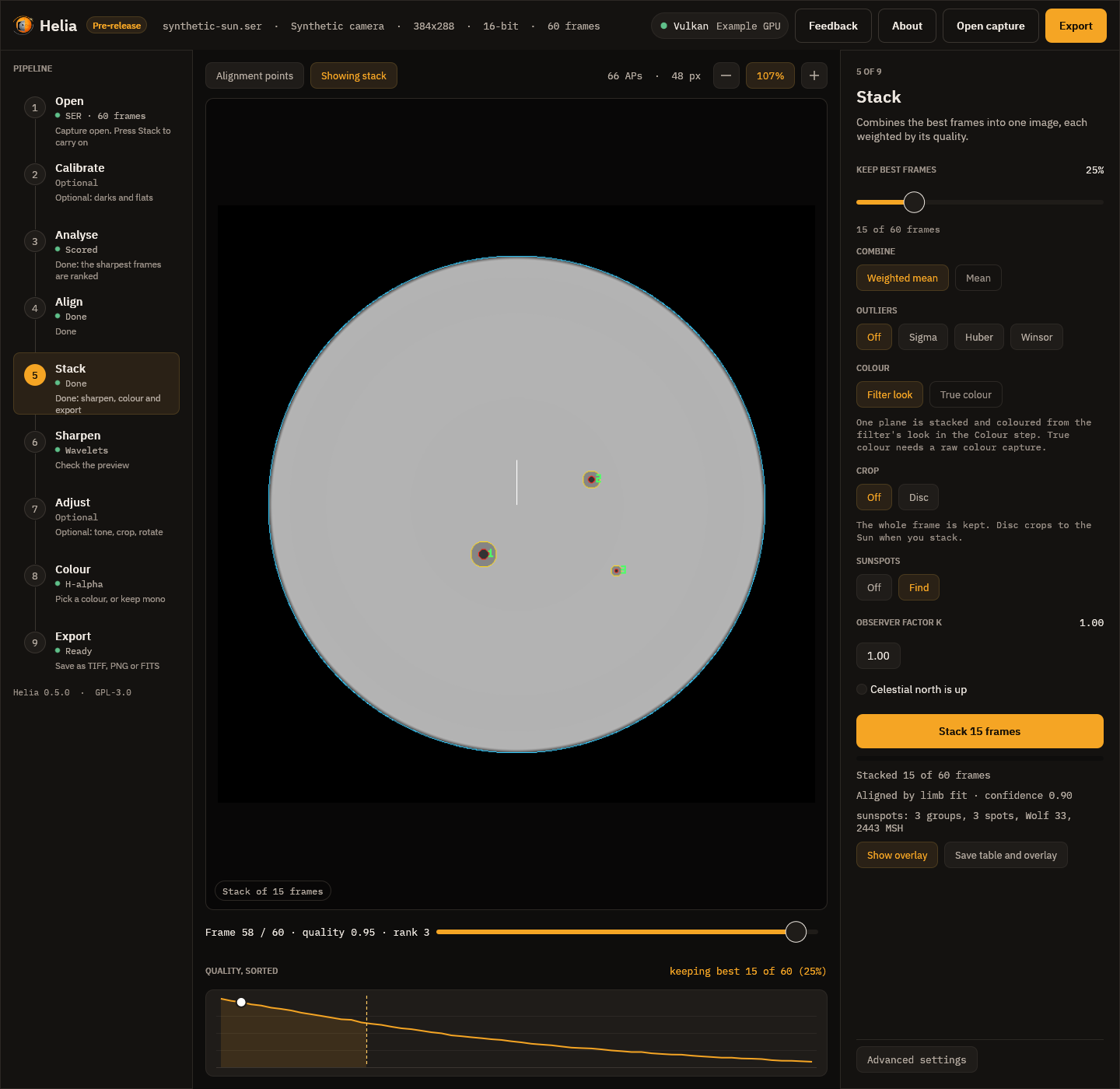This screenshot has height=1089, width=1120.
Task: Set crop to Disc
Action: tap(919, 497)
